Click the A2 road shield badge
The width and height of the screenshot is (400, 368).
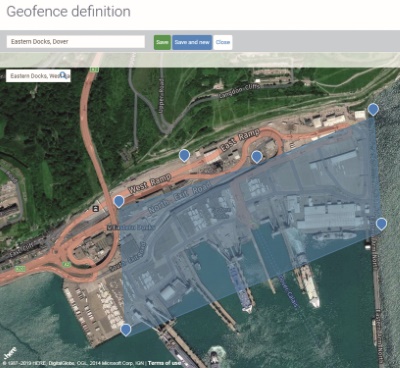point(66,264)
